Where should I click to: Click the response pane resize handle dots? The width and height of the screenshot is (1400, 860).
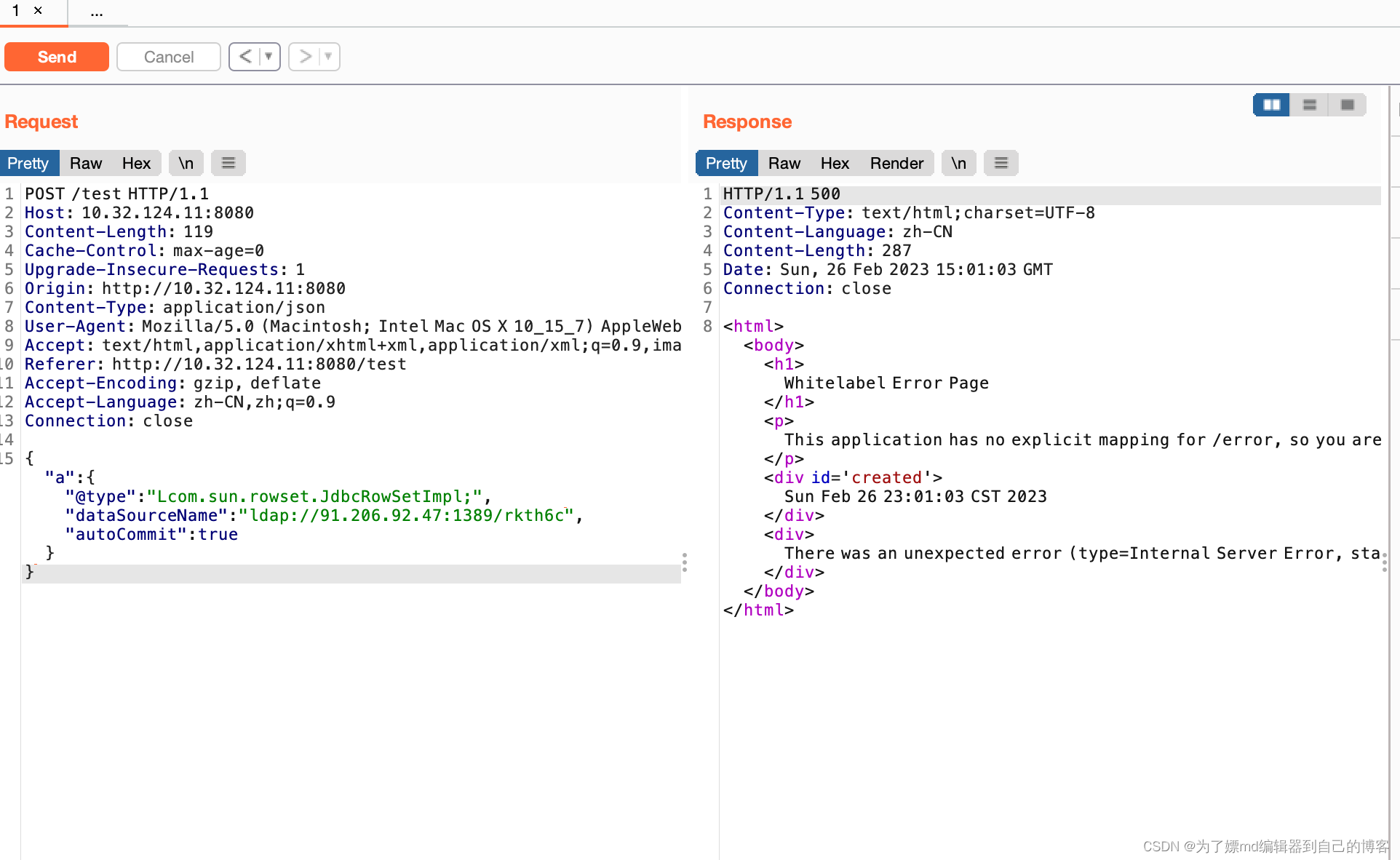[x=1384, y=562]
